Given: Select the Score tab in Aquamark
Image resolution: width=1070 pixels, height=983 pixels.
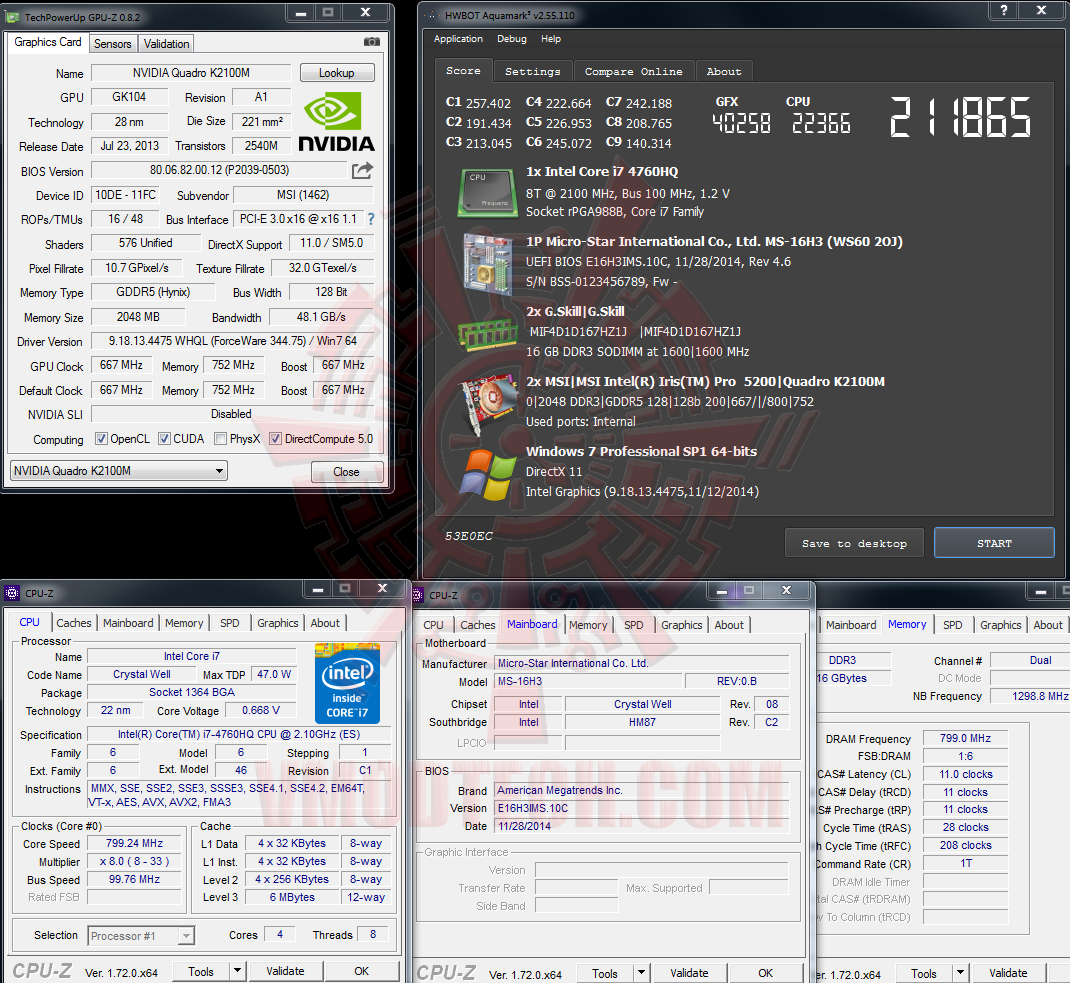Looking at the screenshot, I should pos(463,70).
